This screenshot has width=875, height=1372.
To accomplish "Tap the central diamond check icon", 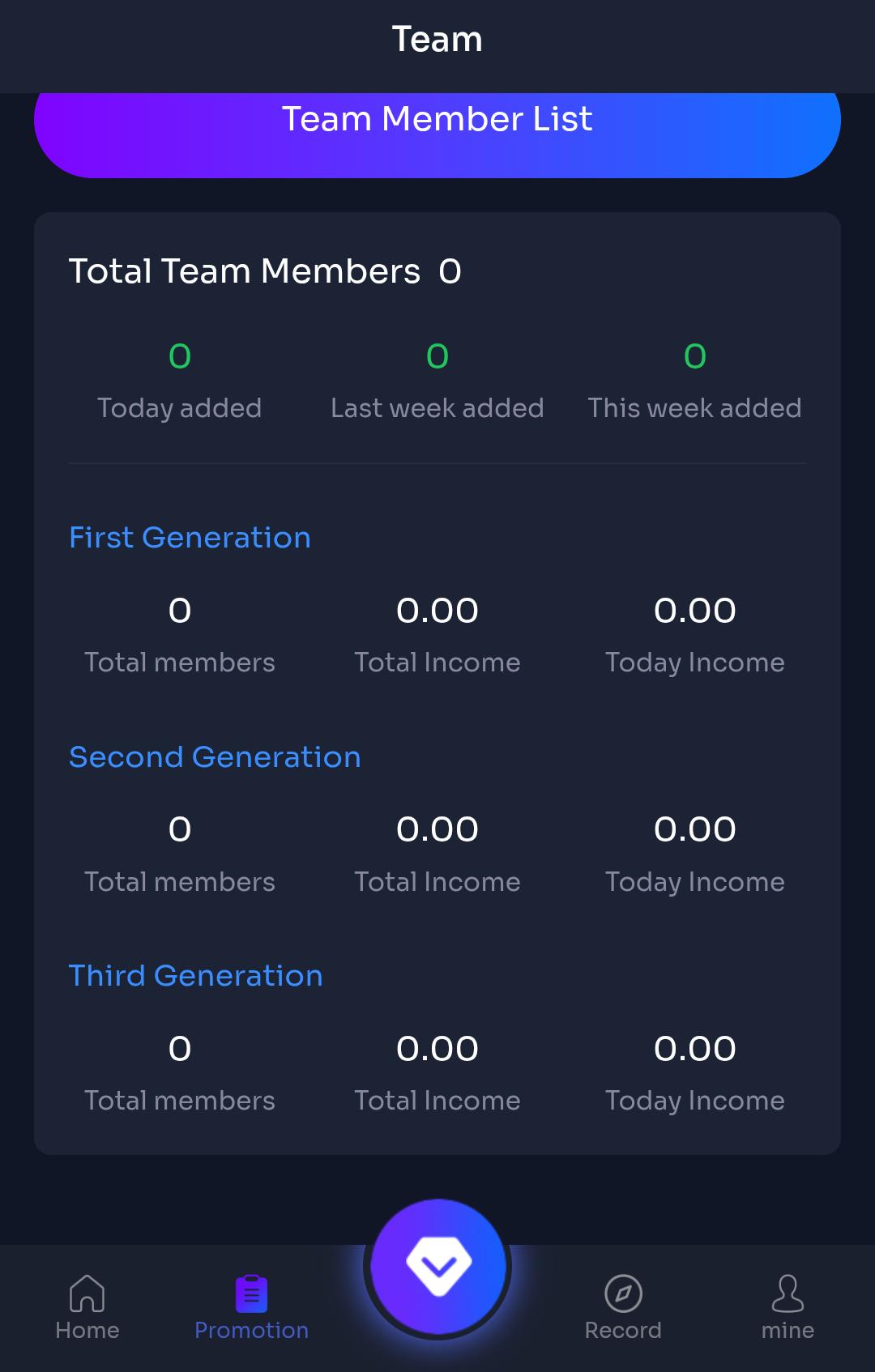I will (x=437, y=1265).
